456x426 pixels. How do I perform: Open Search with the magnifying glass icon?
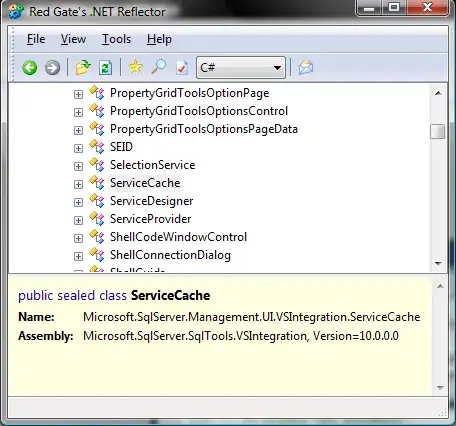159,67
